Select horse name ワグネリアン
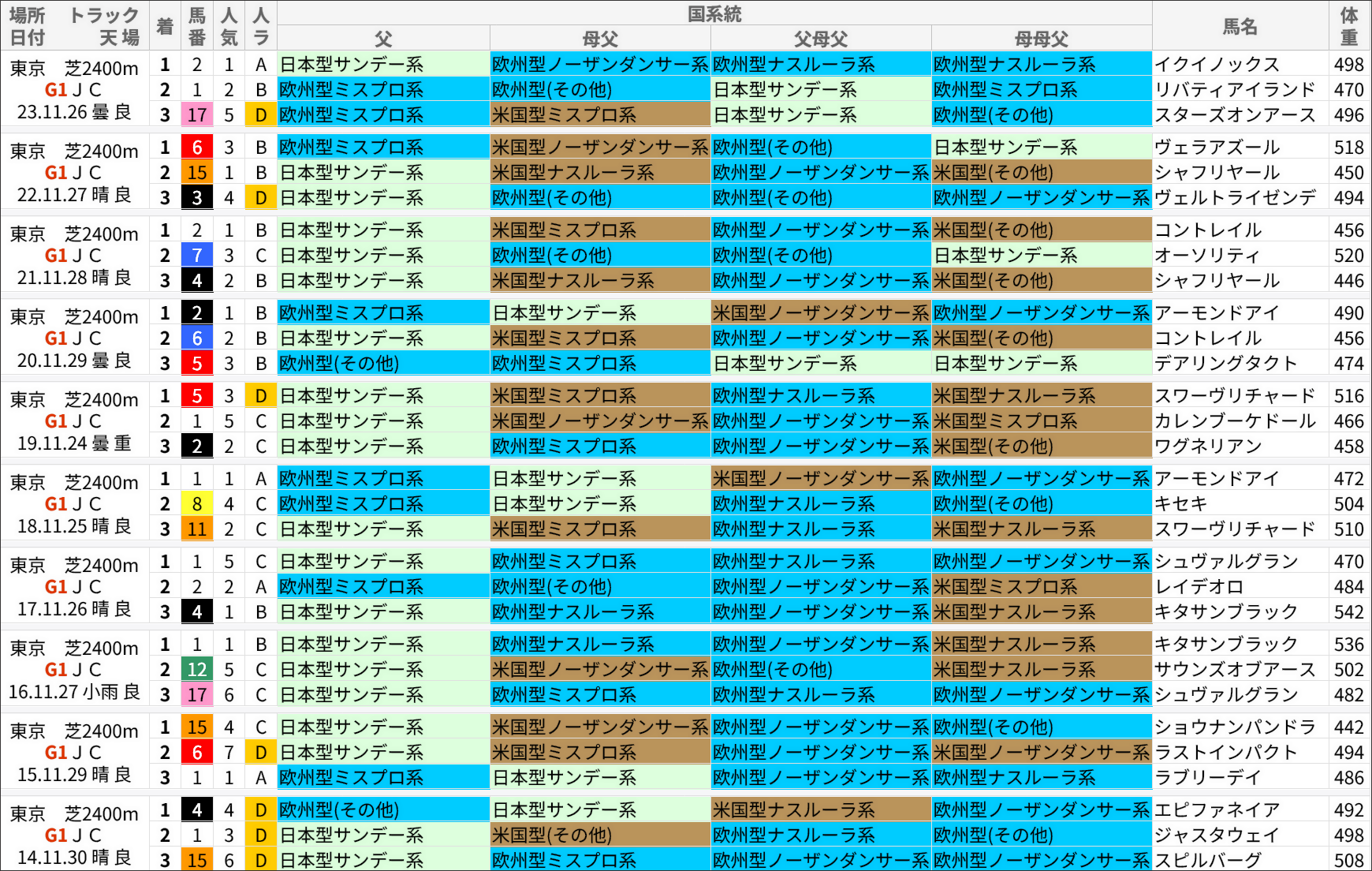Image resolution: width=1372 pixels, height=871 pixels. point(1207,447)
